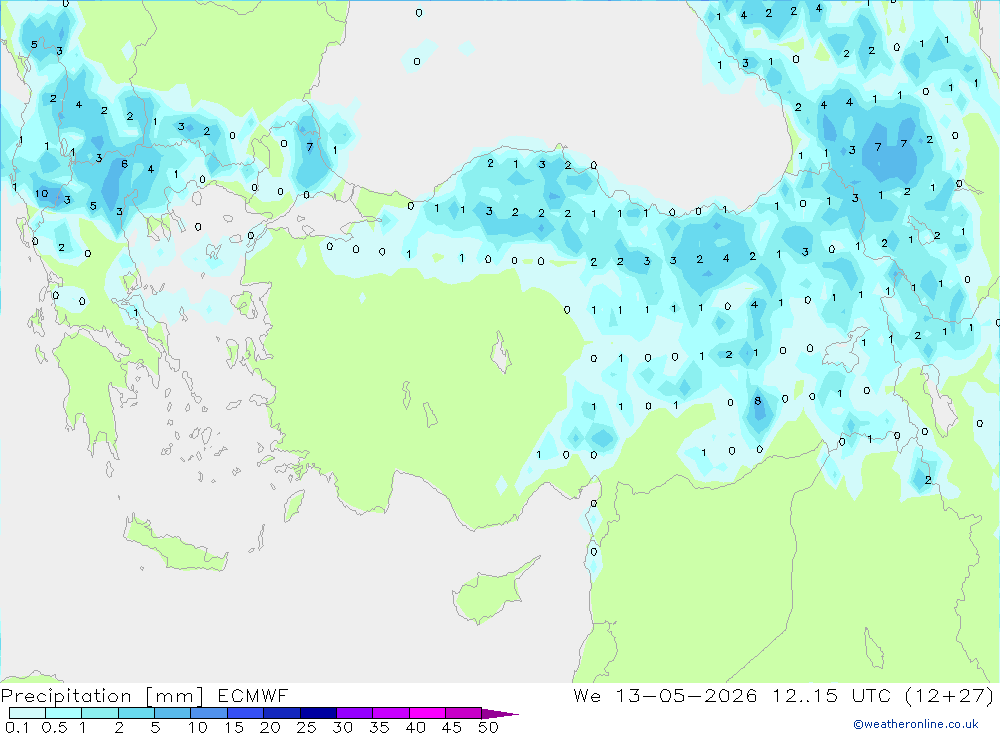Click the '12..15 UTC' time range
This screenshot has width=1000, height=733.
832,695
